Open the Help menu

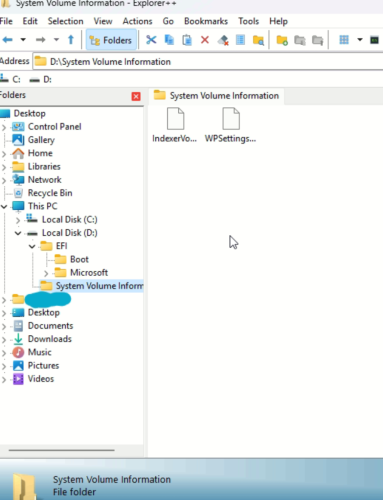(278, 21)
